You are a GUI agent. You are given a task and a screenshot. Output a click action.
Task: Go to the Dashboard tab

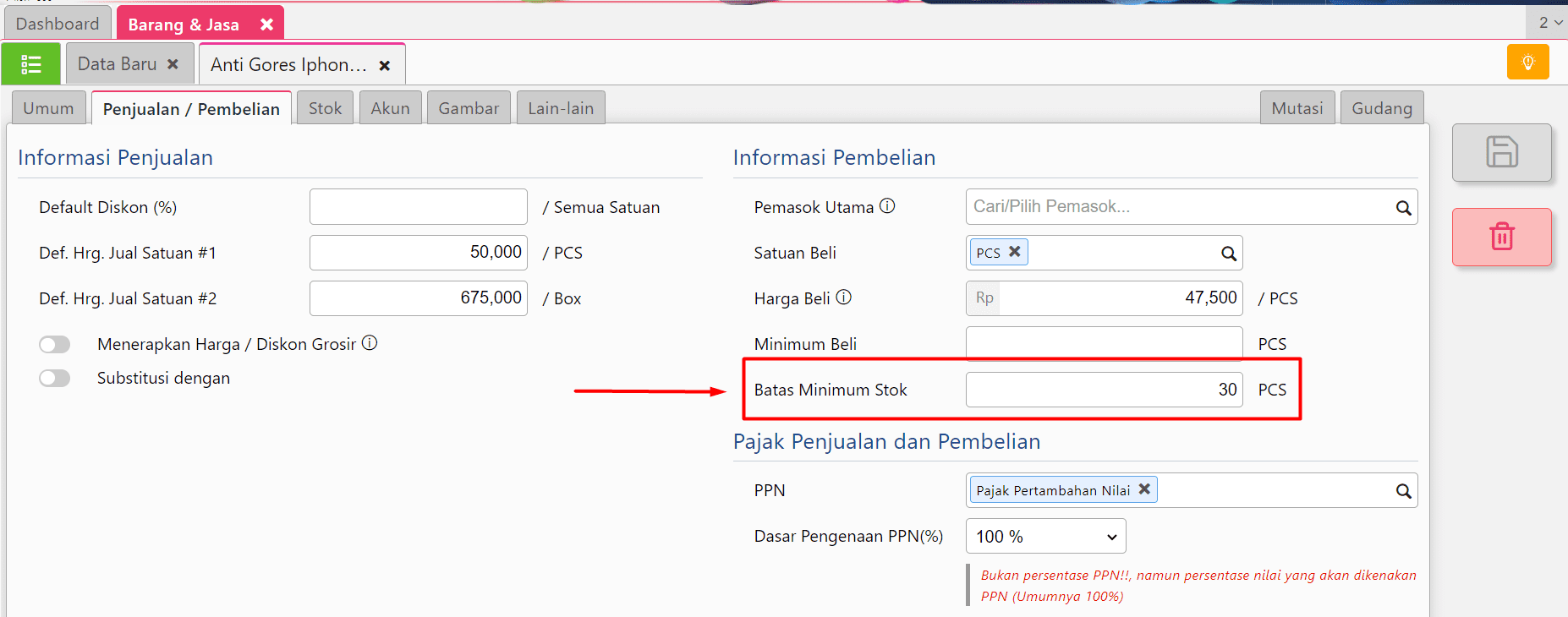point(58,24)
